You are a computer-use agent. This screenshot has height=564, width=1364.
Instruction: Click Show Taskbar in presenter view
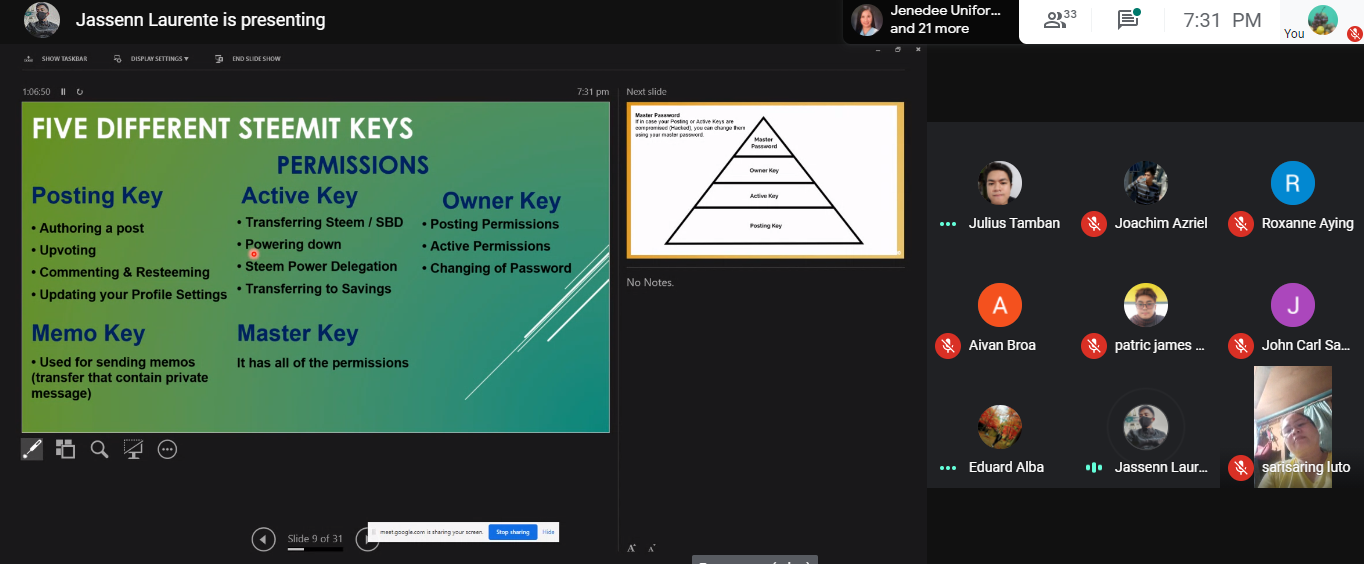56,59
